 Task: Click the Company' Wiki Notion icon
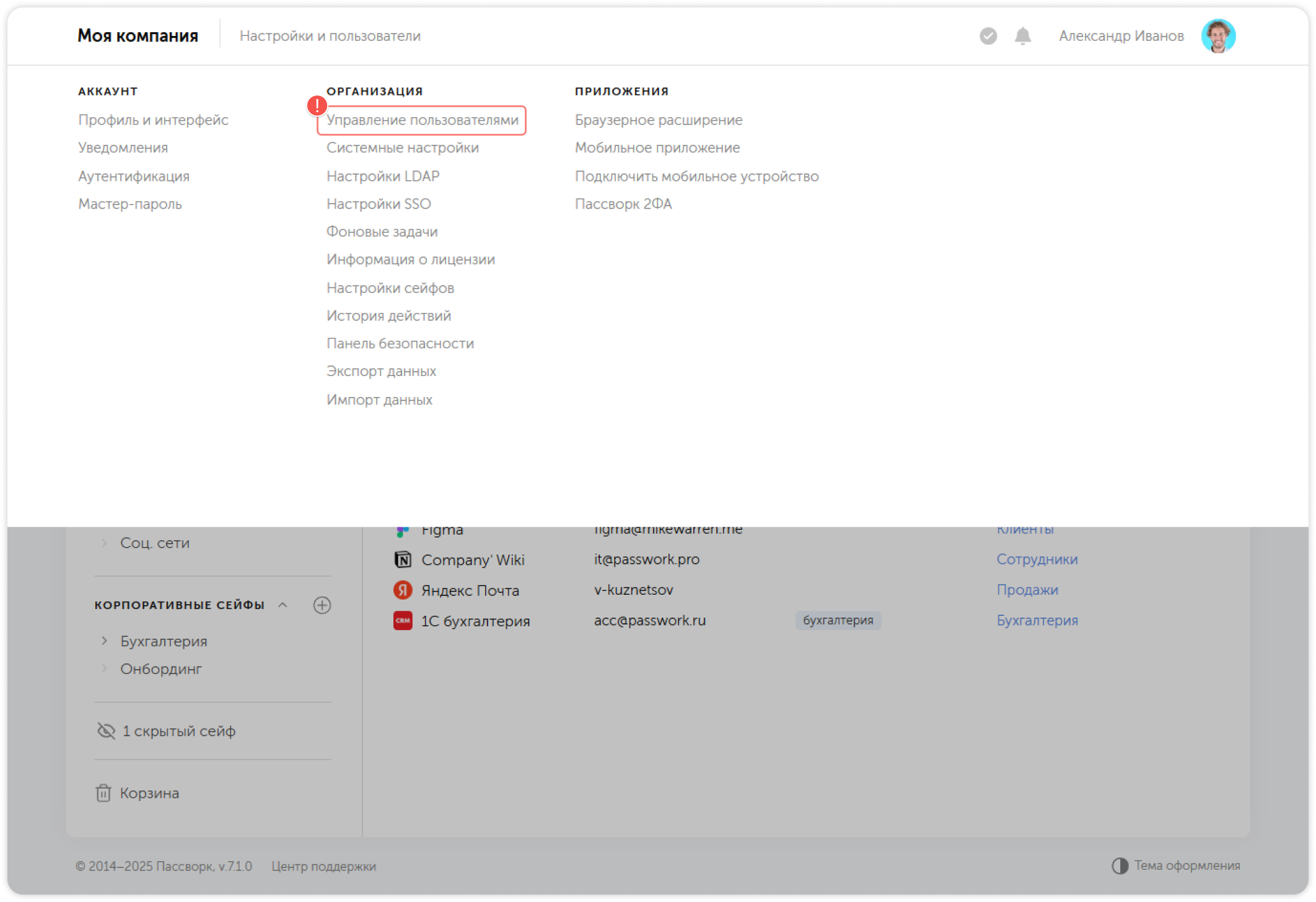point(403,559)
